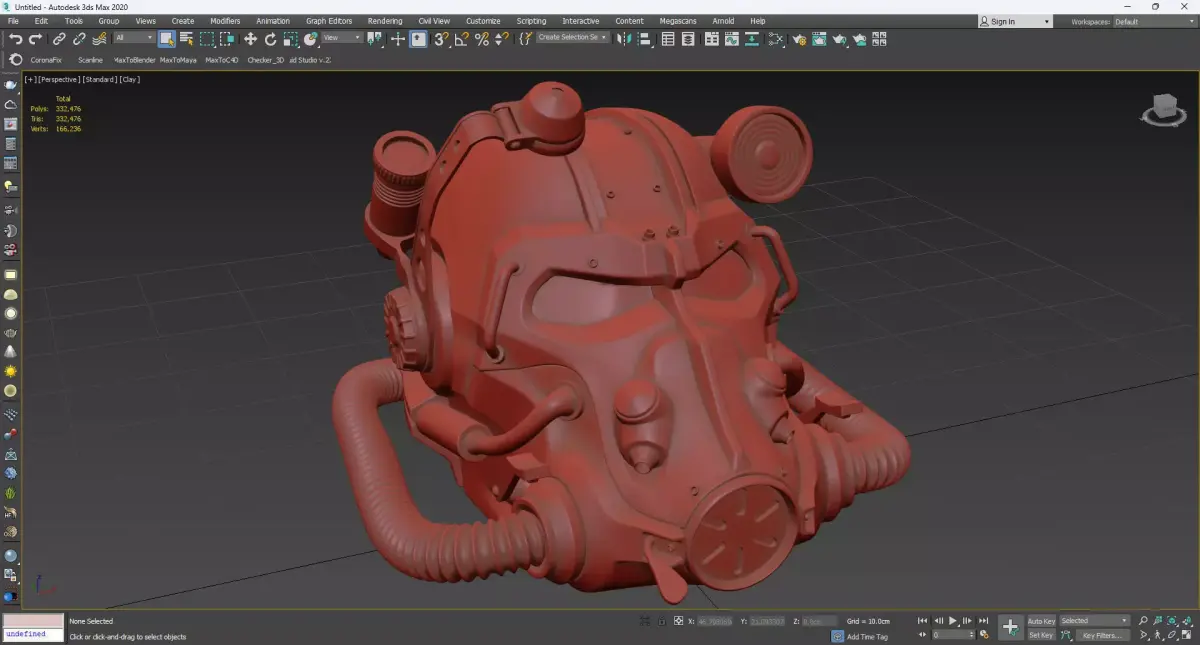
Task: Click viewport Standard shading label
Action: (99, 80)
